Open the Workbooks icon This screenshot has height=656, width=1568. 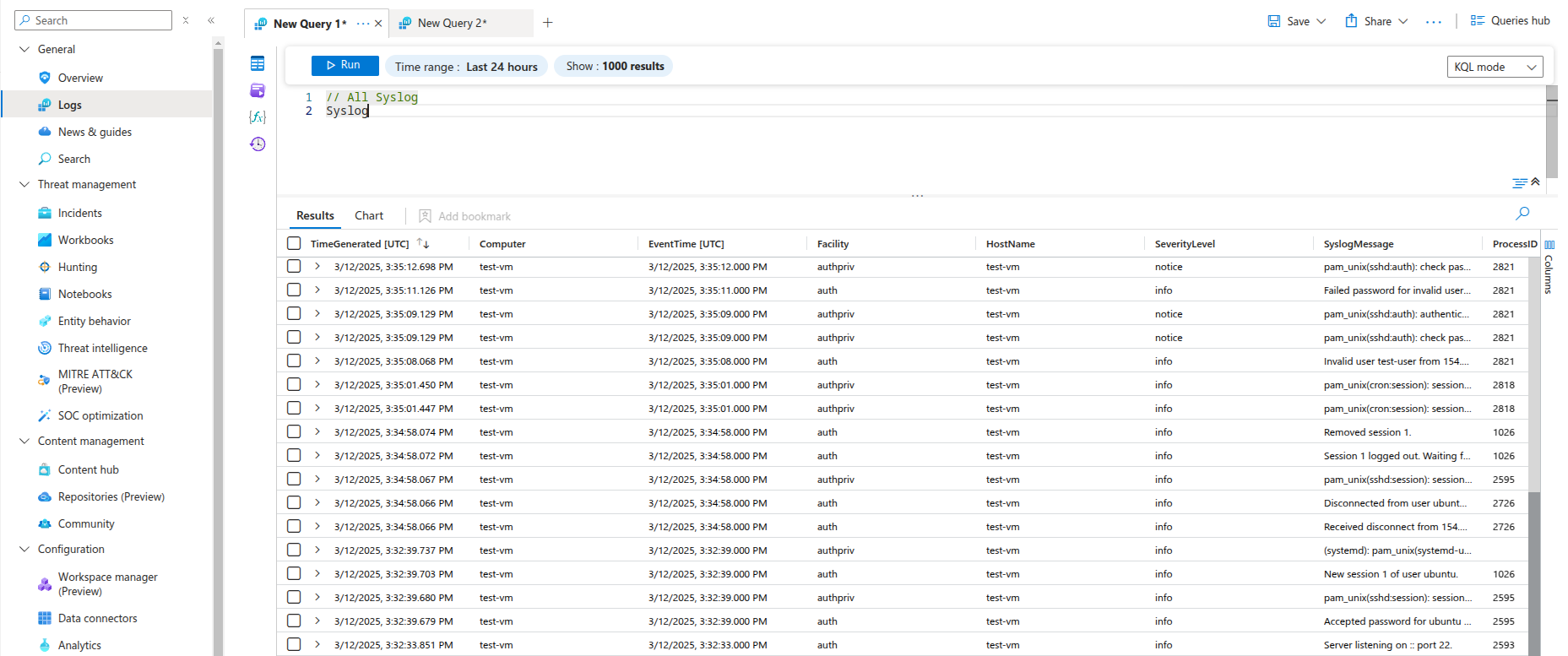point(45,240)
